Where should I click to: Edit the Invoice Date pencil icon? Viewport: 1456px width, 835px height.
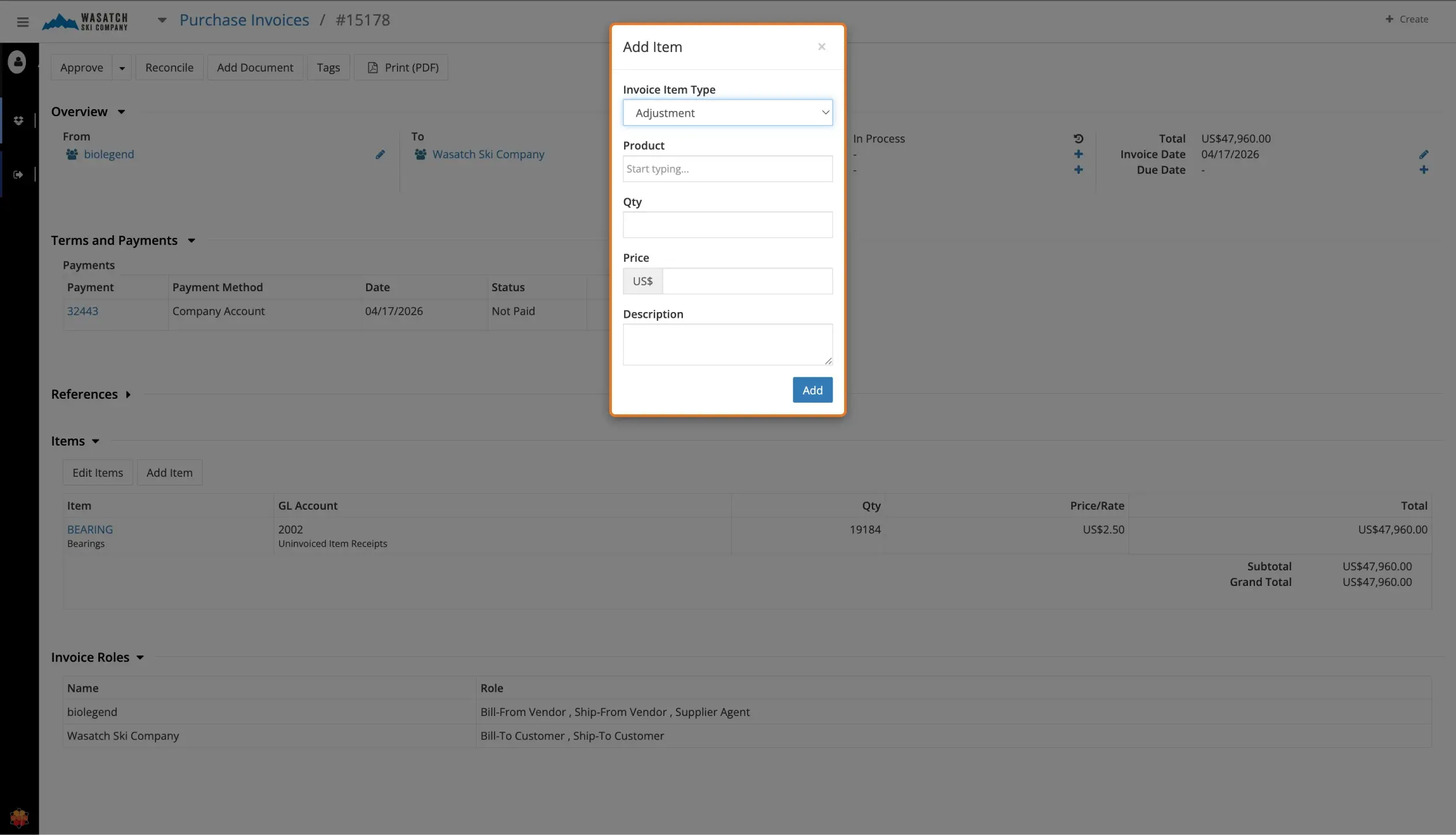click(1423, 154)
